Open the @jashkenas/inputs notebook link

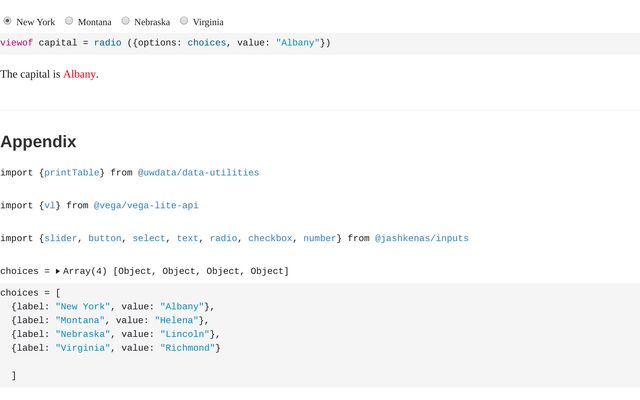click(421, 239)
